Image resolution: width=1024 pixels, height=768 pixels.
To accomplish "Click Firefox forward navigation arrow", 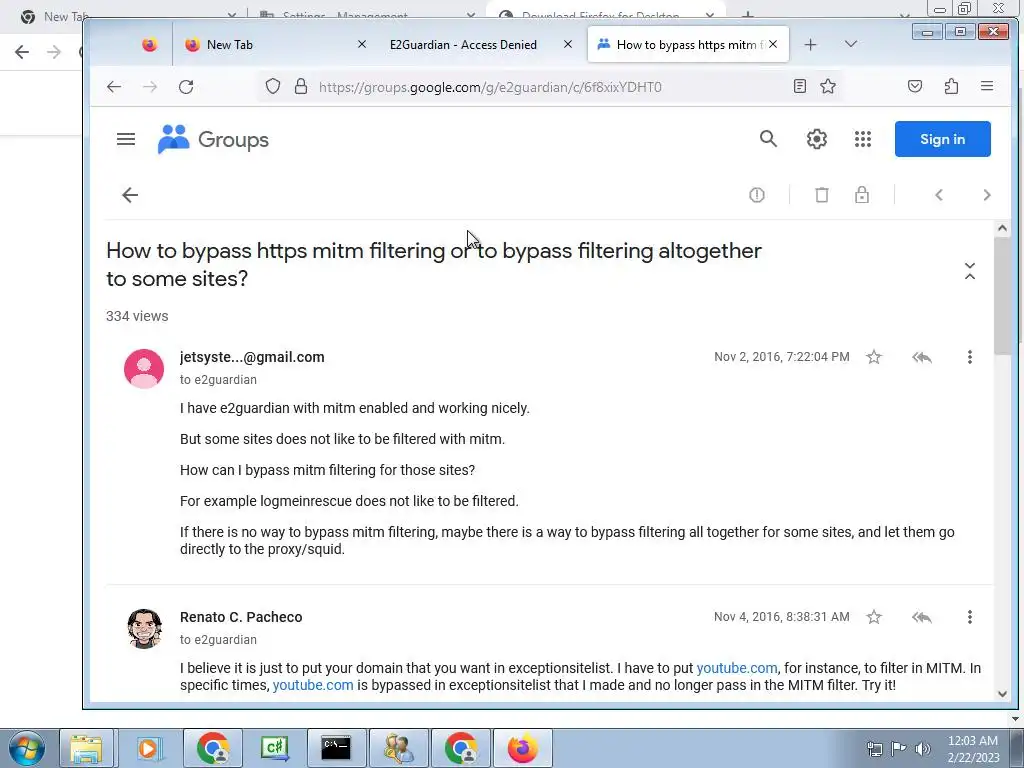I will coord(150,87).
